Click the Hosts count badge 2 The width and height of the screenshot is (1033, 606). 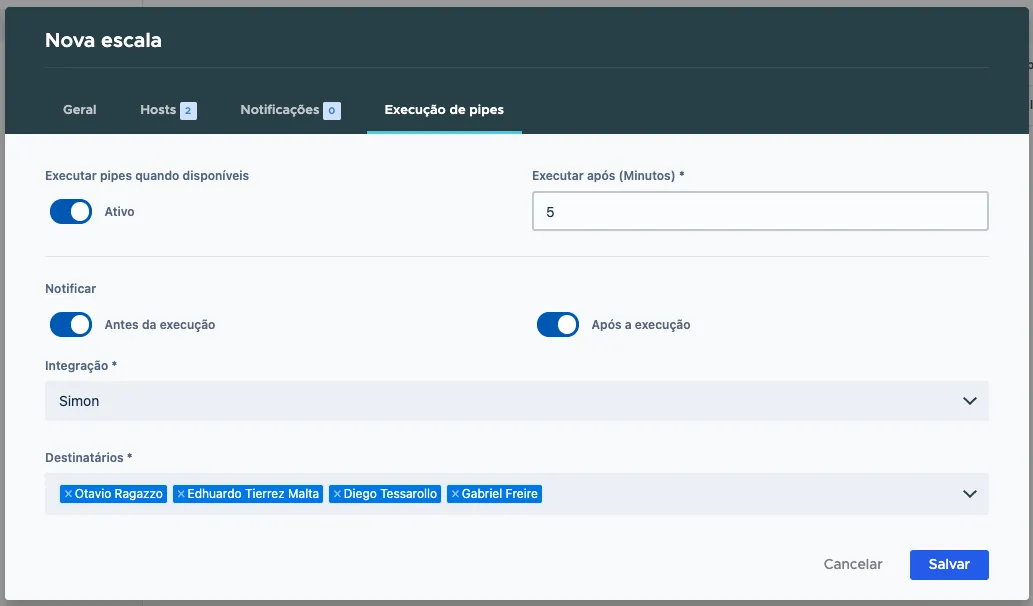(x=188, y=111)
